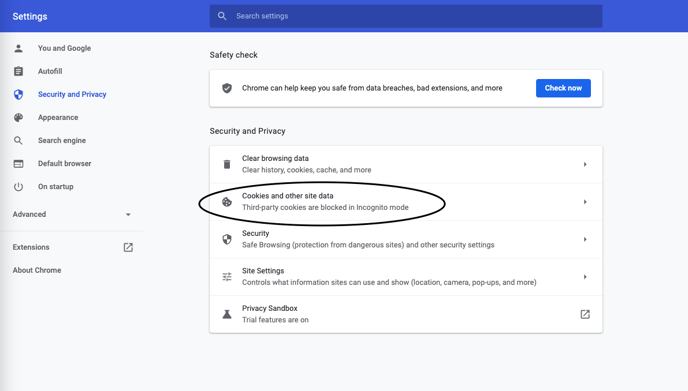688x391 pixels.
Task: Open Clear browsing data settings
Action: click(x=406, y=164)
